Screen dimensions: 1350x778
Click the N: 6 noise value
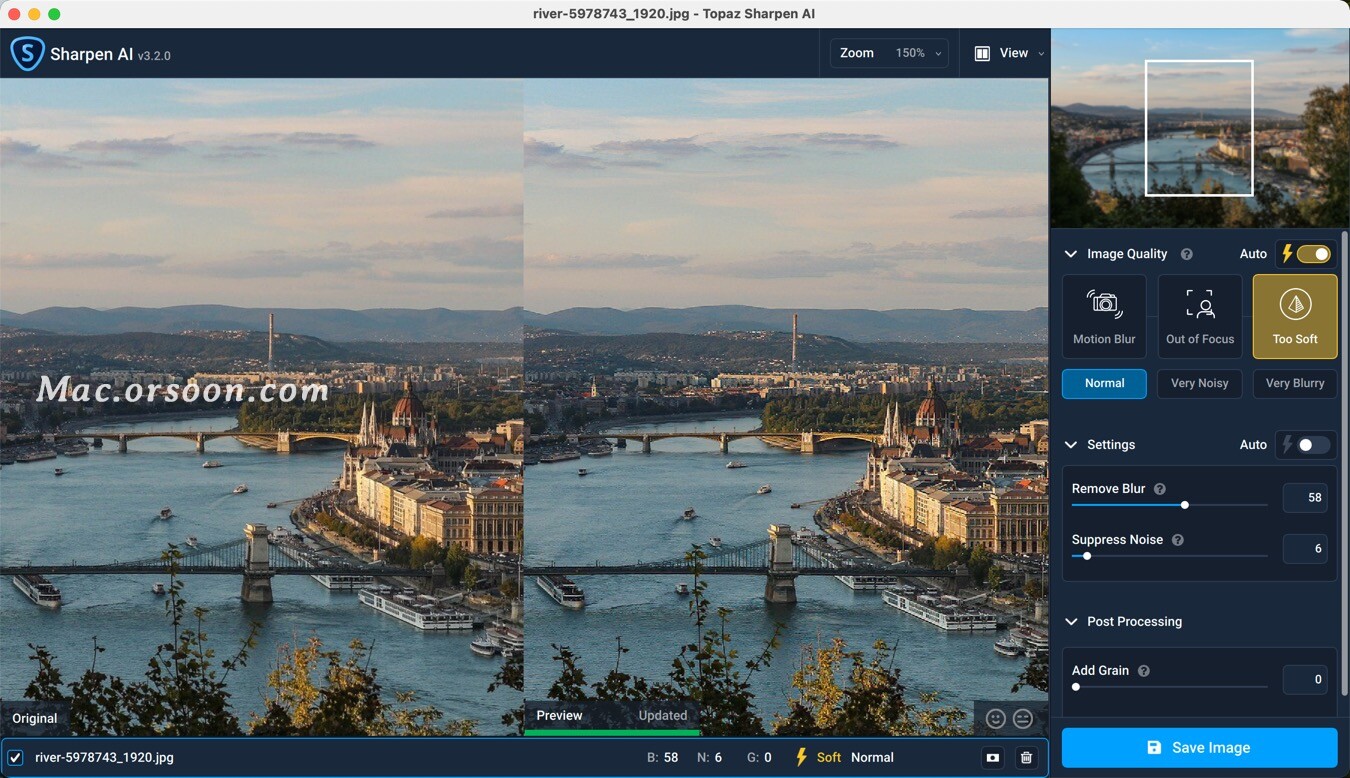click(x=709, y=758)
